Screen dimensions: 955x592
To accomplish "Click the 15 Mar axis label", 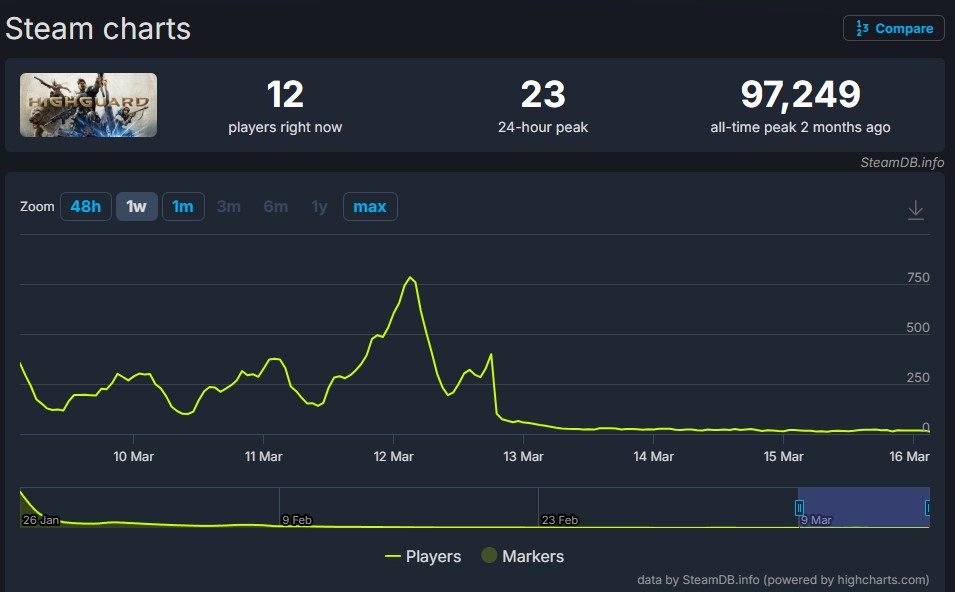I will pyautogui.click(x=783, y=456).
